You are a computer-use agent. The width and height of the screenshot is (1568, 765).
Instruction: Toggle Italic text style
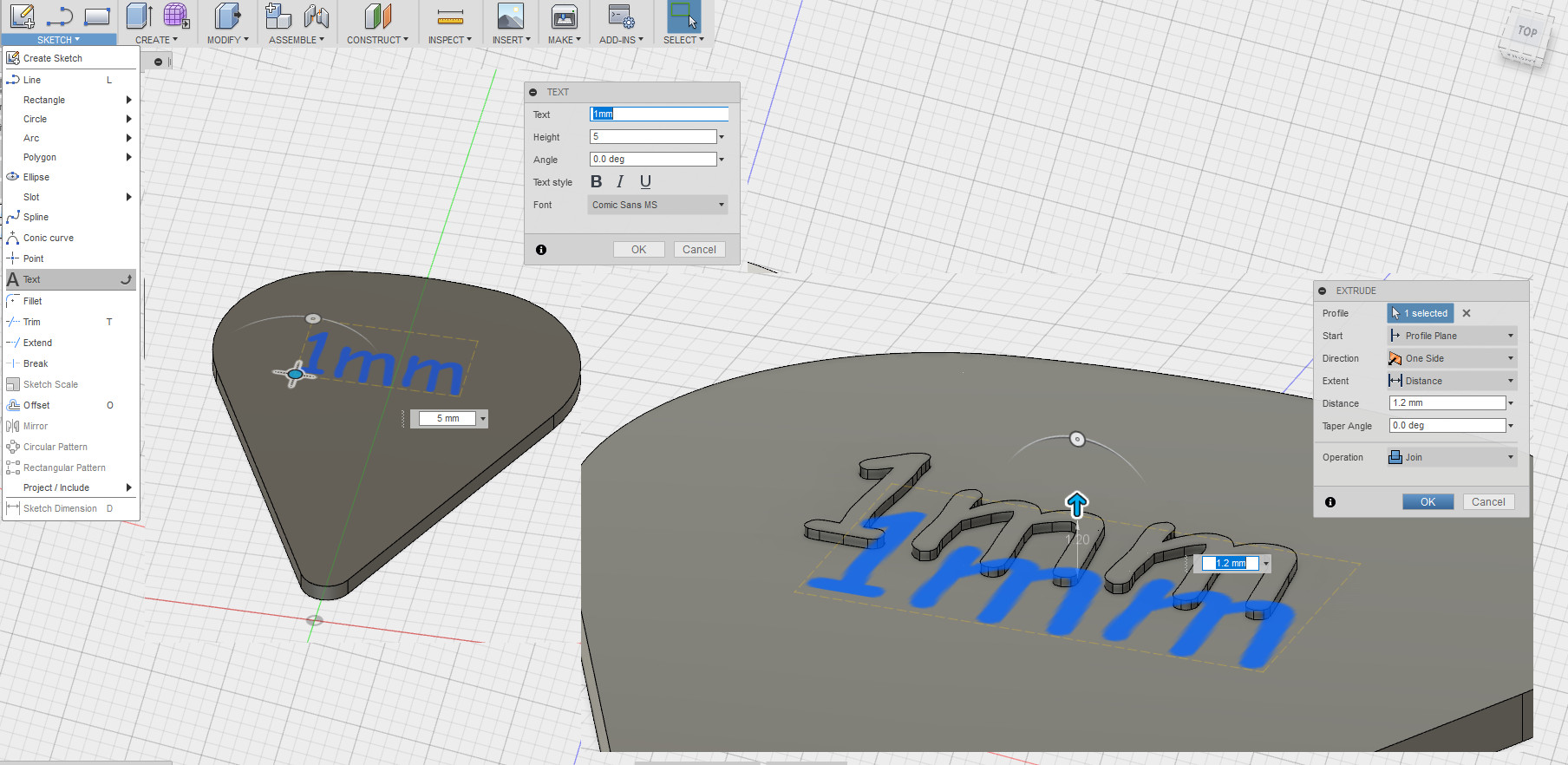(619, 181)
